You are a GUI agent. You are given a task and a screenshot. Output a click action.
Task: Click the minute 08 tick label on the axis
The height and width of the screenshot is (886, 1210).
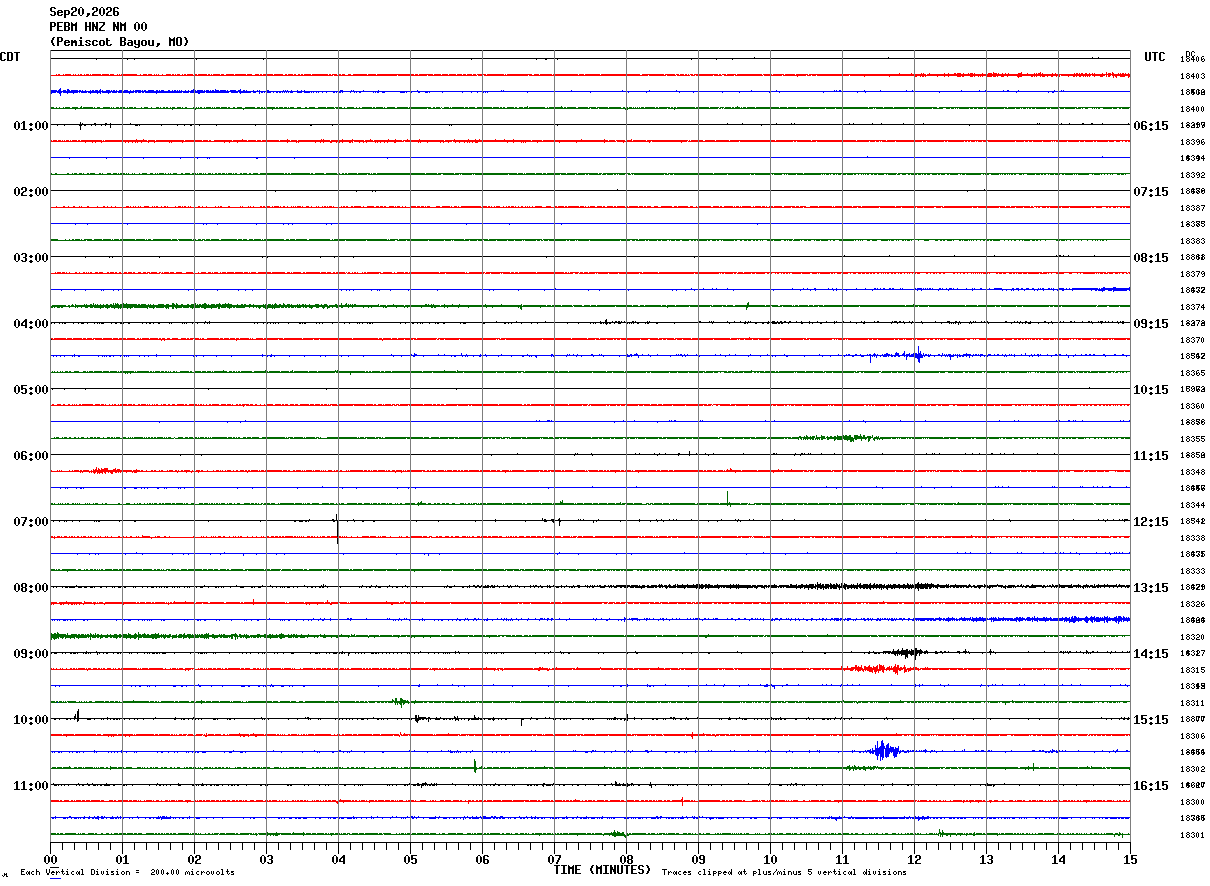[626, 859]
